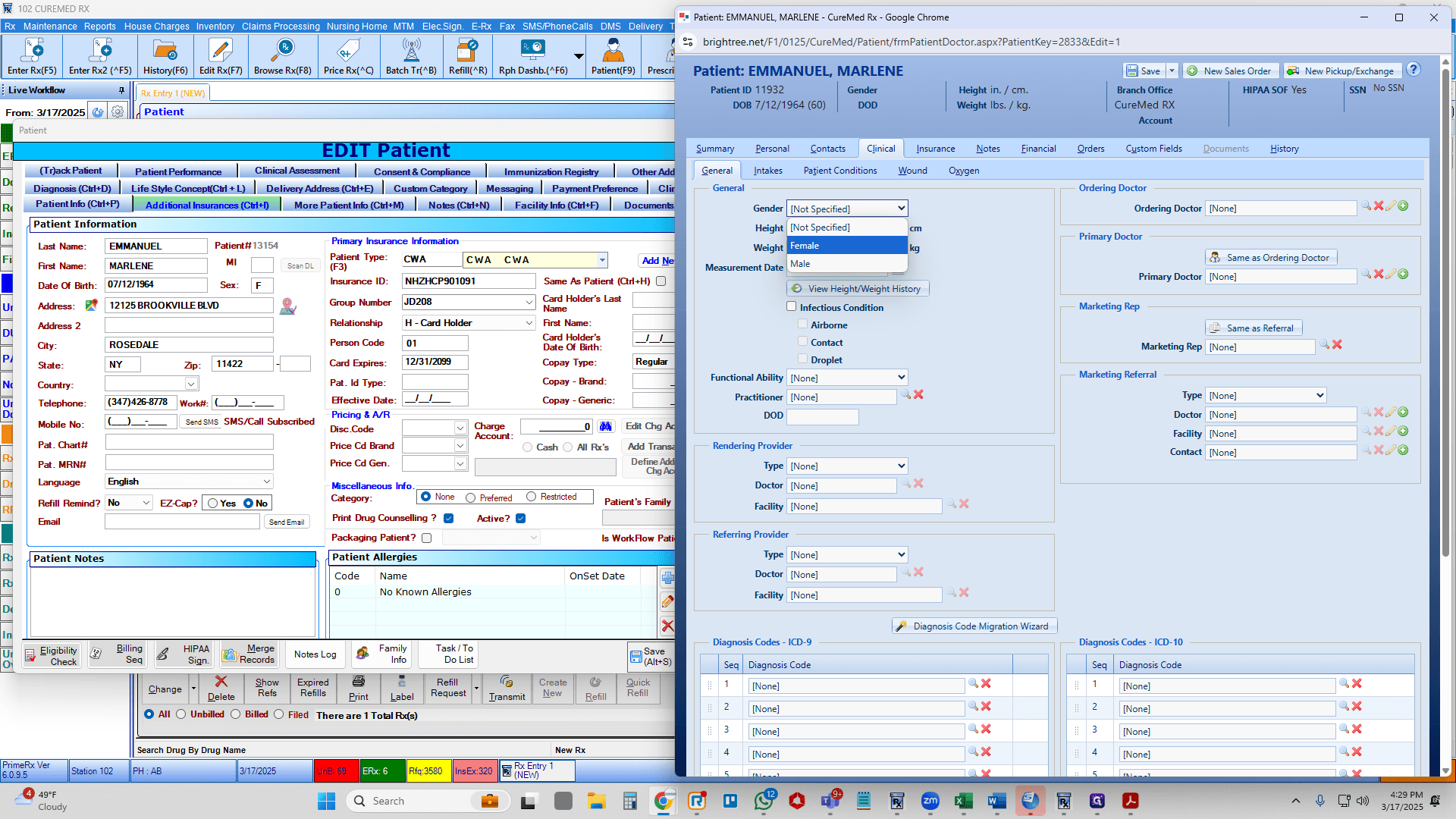Screen dimensions: 1456x819
Task: Clear the Marketing Rep with red X
Action: [x=1337, y=345]
